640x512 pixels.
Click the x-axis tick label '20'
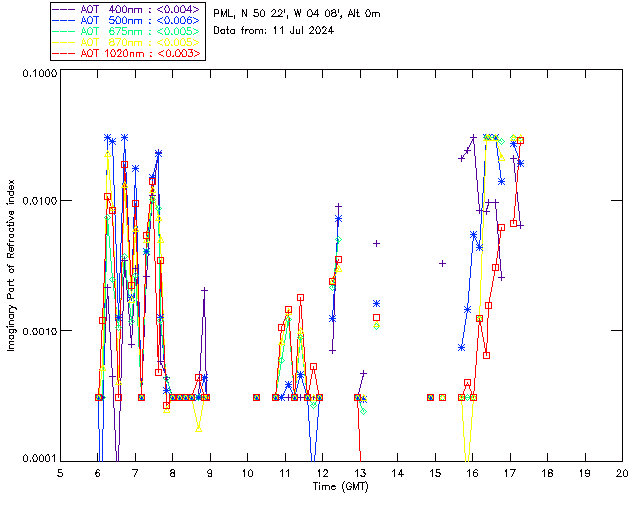pyautogui.click(x=622, y=473)
